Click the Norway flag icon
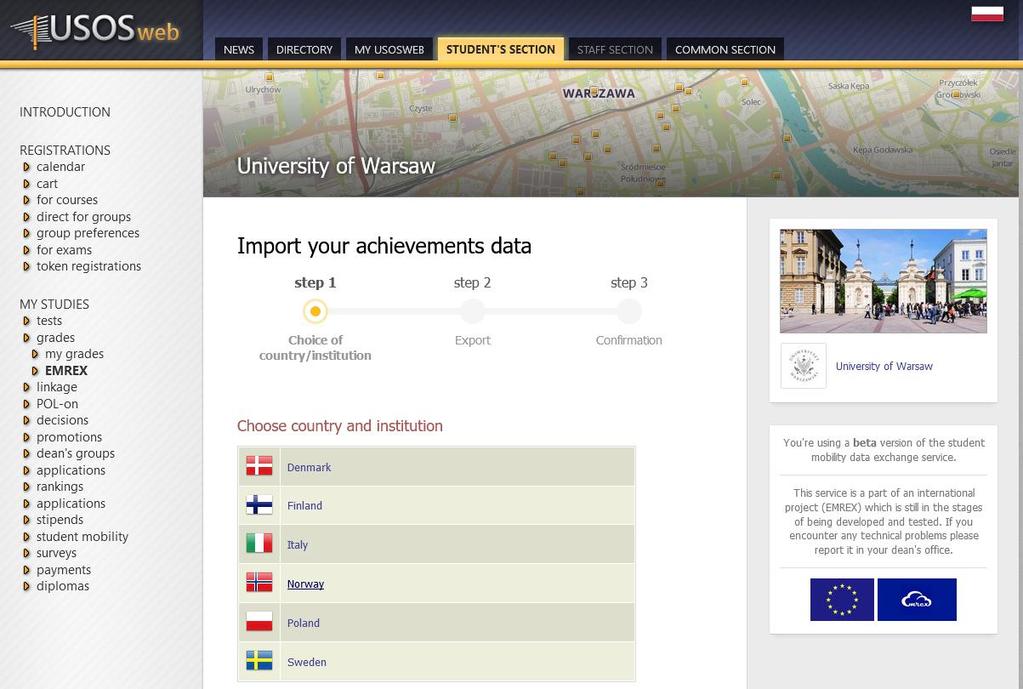Image resolution: width=1023 pixels, height=689 pixels. [259, 583]
